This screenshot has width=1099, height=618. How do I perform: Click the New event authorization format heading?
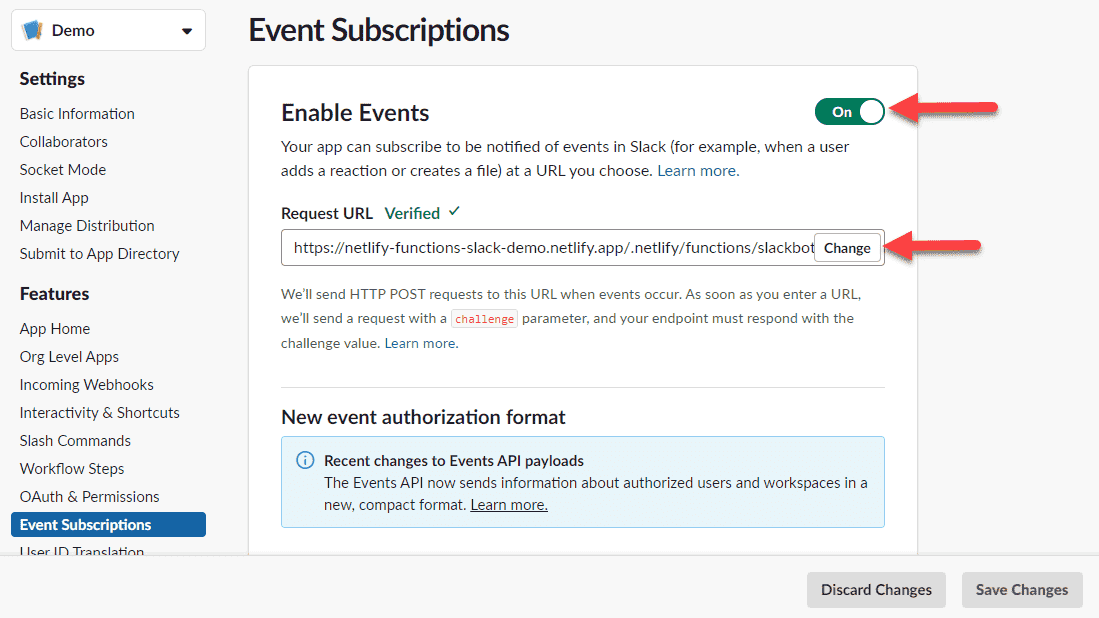(x=423, y=417)
